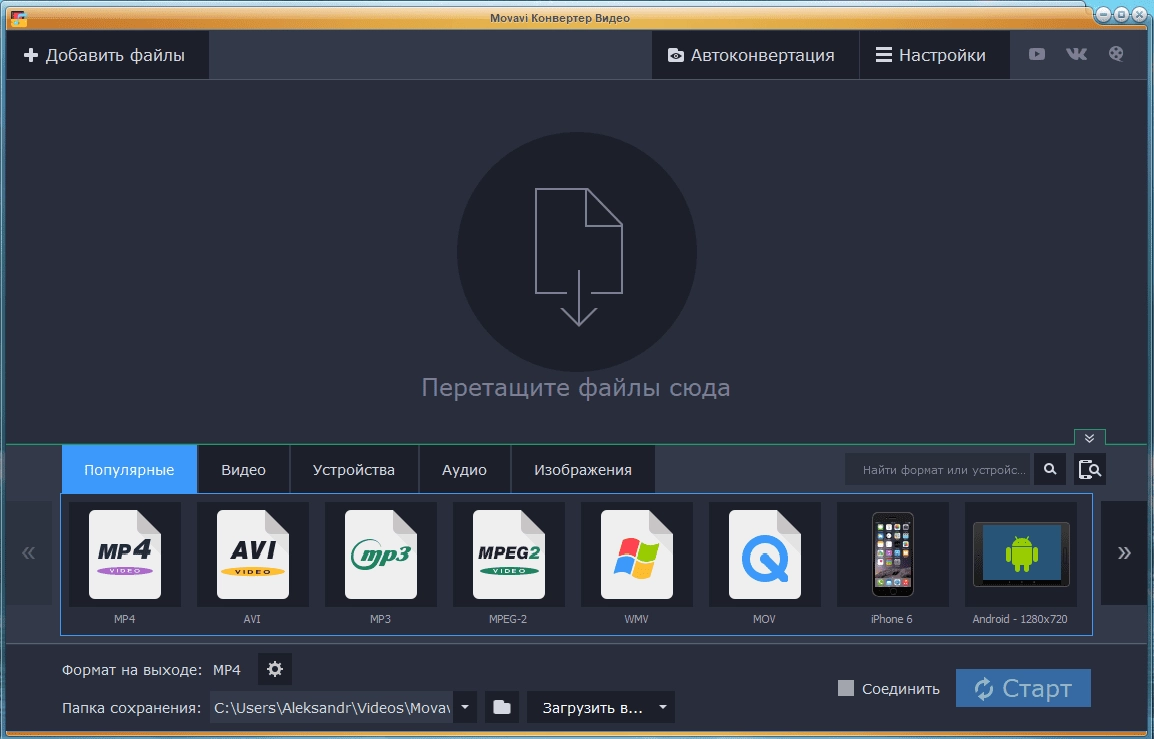Click the detect device icon
Viewport: 1154px width, 739px height.
1090,469
